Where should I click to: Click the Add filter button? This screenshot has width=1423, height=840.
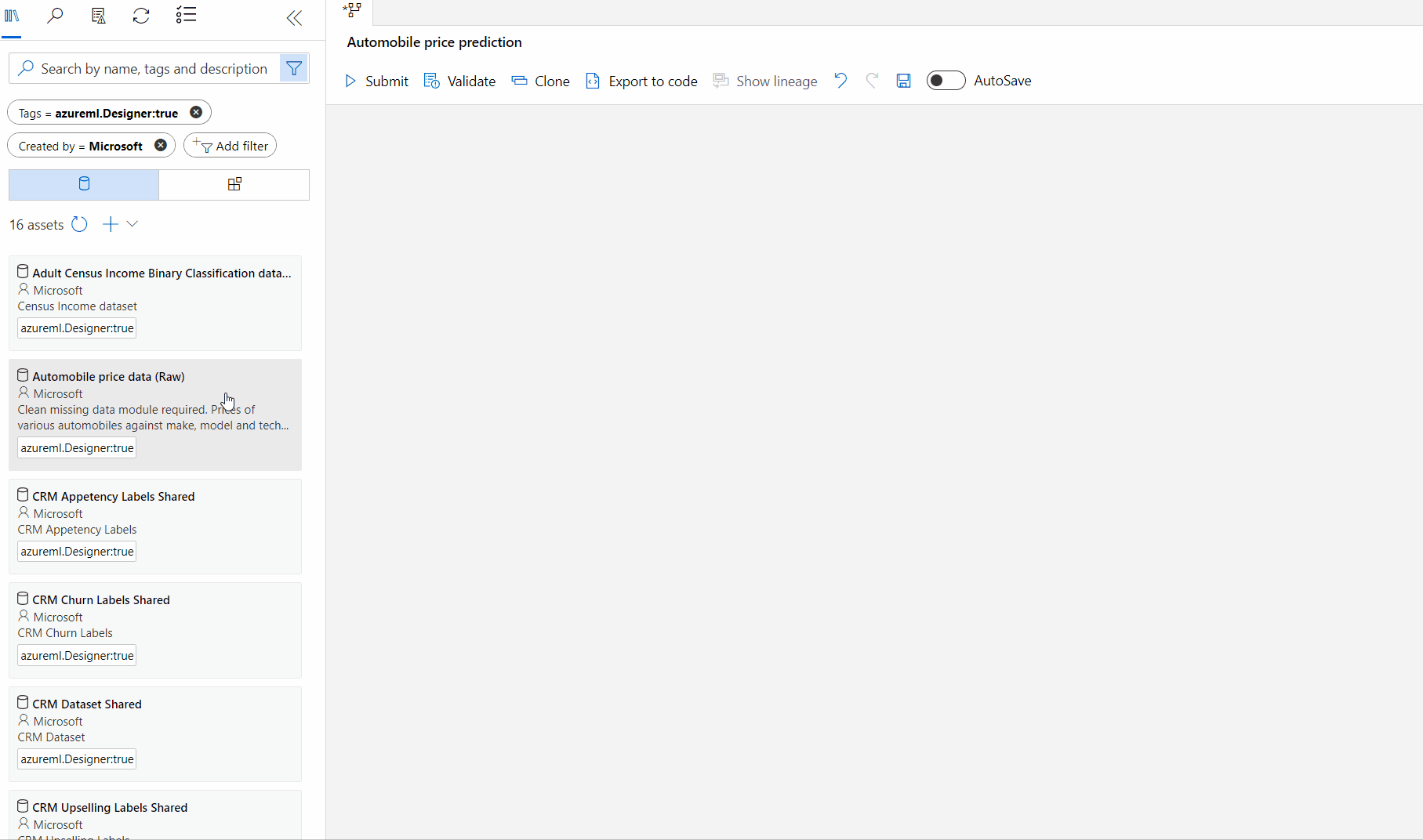click(230, 145)
